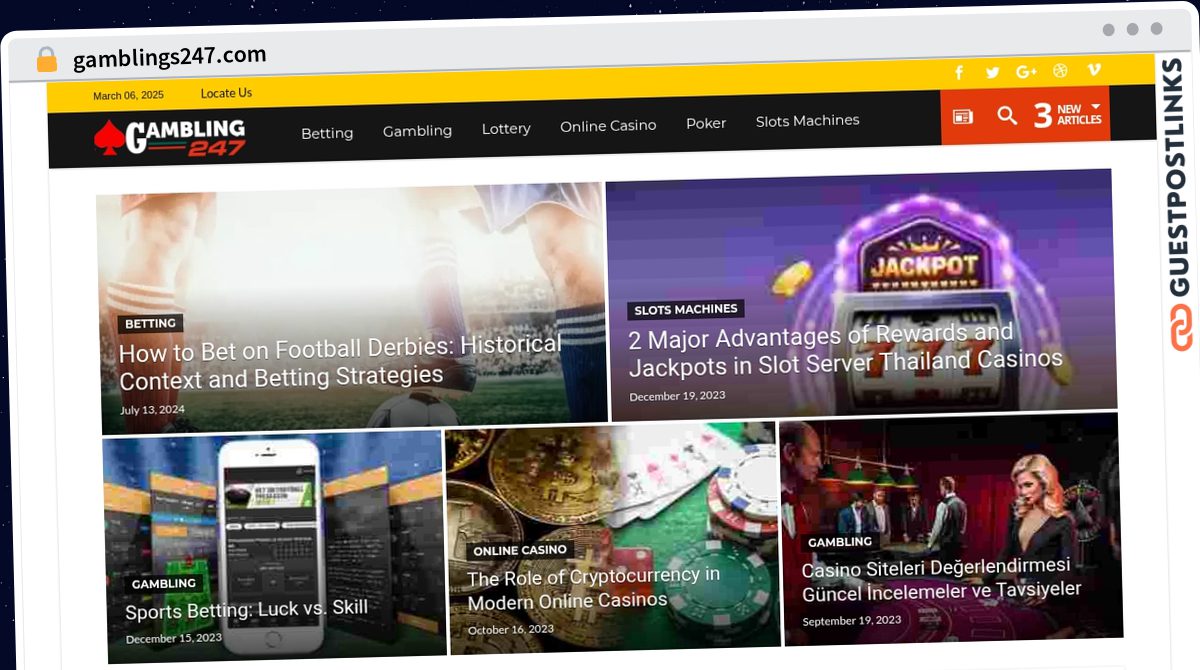This screenshot has width=1200, height=670.
Task: Open the Betting menu item
Action: pyautogui.click(x=327, y=133)
